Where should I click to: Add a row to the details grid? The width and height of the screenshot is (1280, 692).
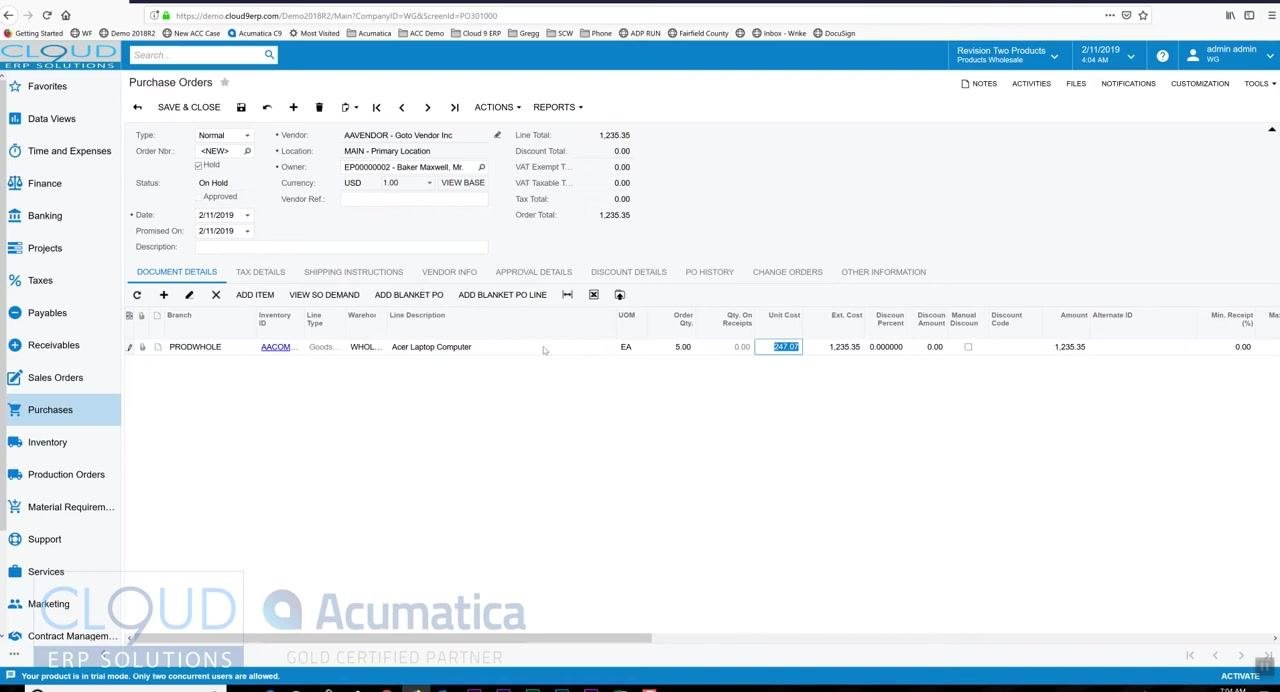coord(163,295)
